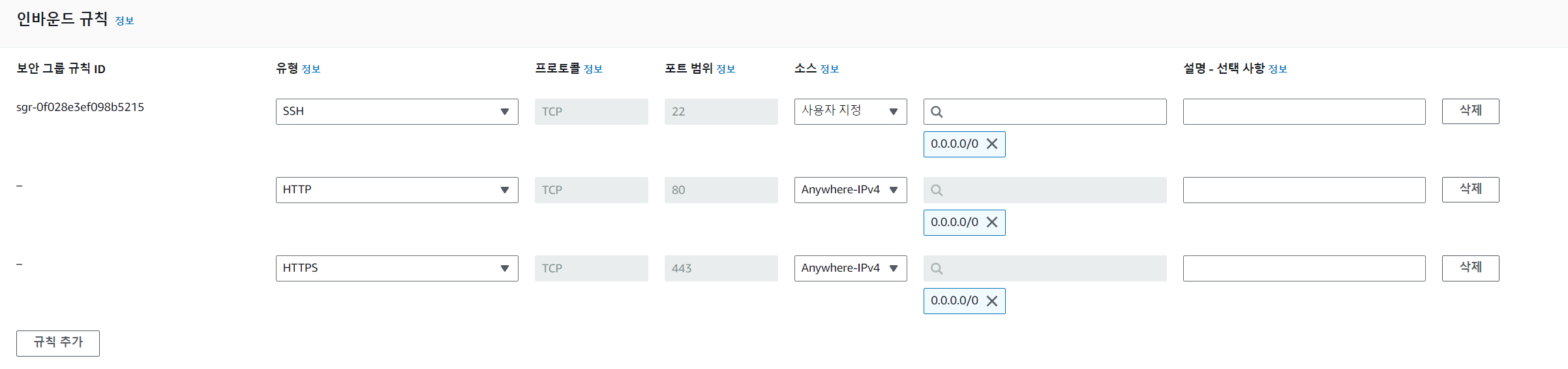Open 정보 link next to 프로토콜 column
This screenshot has height=369, width=1568.
[593, 69]
